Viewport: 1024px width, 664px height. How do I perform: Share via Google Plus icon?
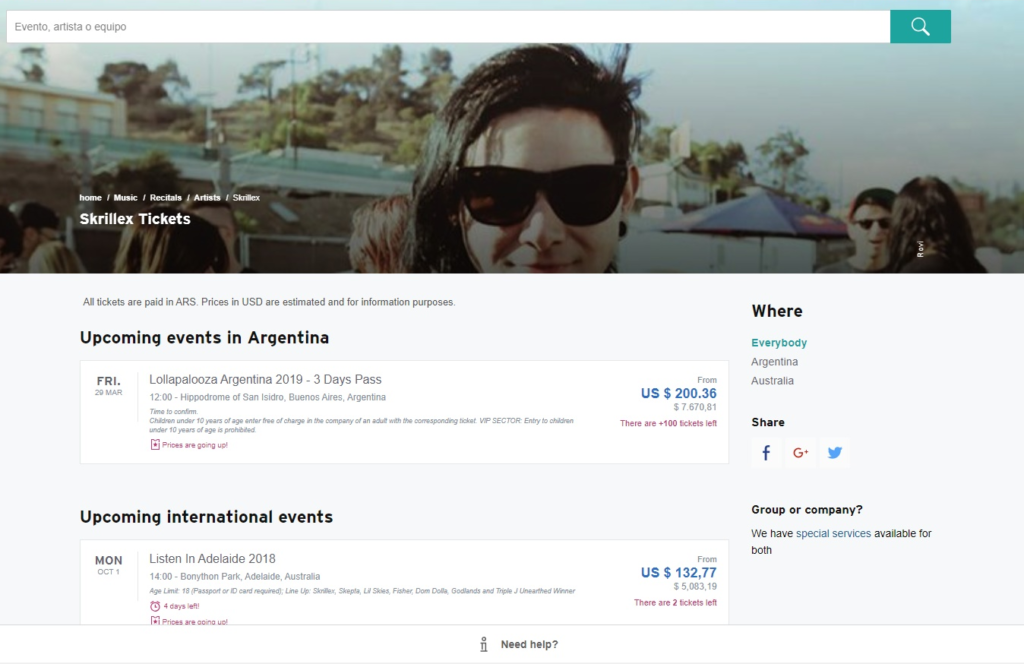pyautogui.click(x=800, y=453)
